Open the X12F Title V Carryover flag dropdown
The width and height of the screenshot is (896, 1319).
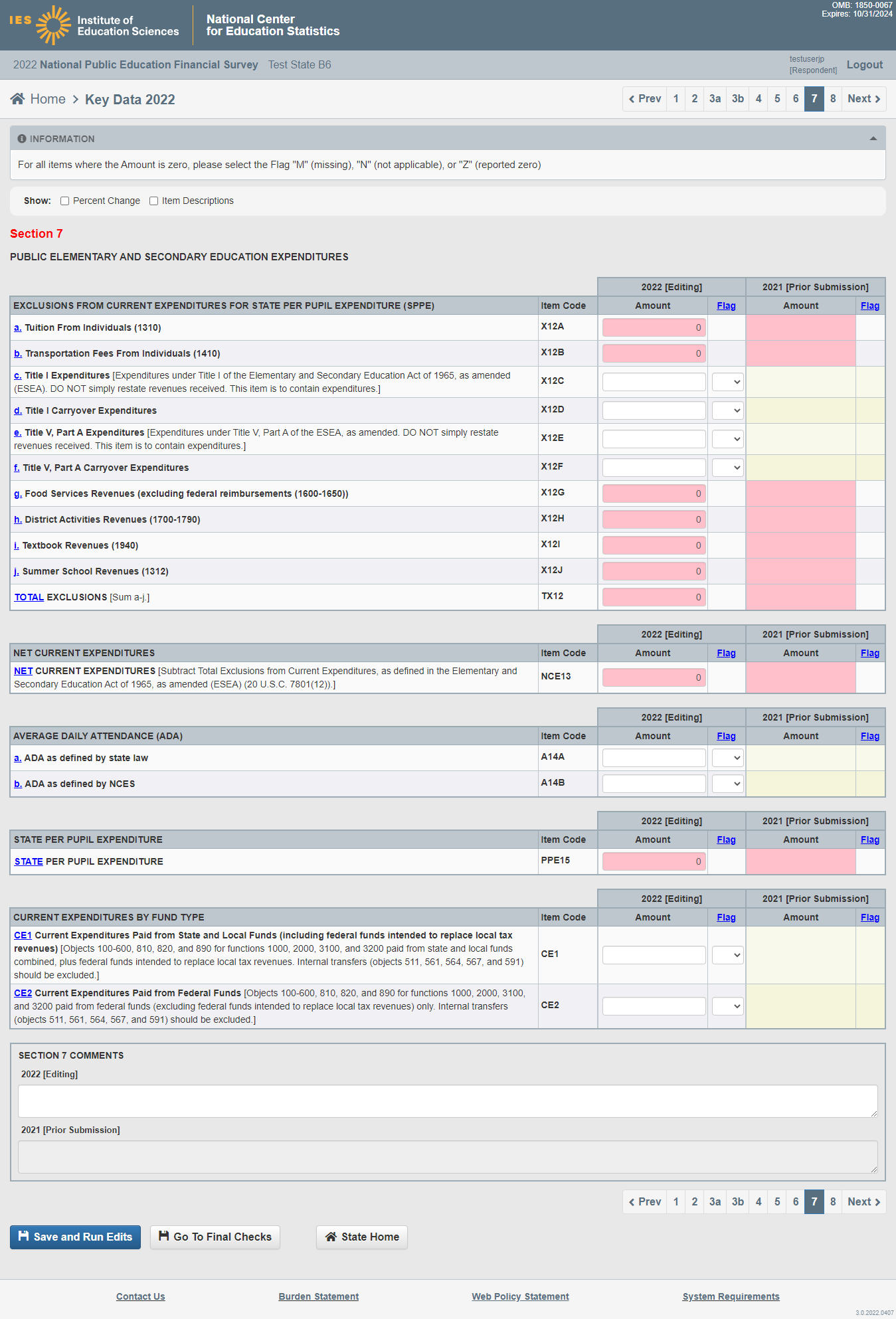727,468
